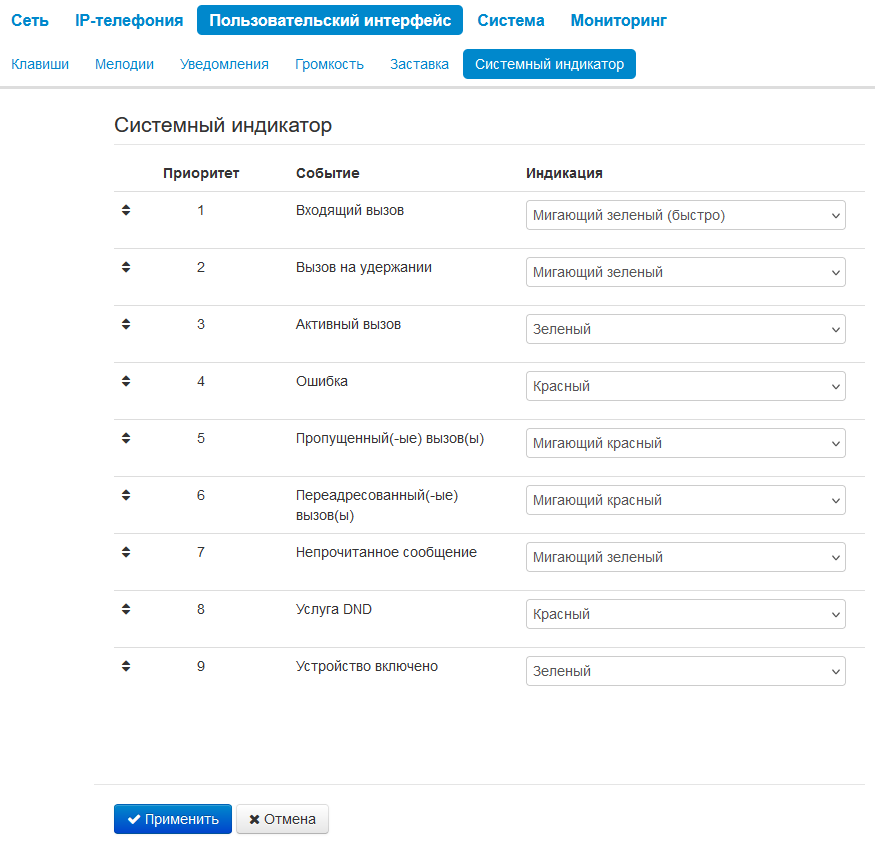Screen dimensions: 875x843
Task: Expand the indication dropdown for Ошибка
Action: tap(685, 386)
